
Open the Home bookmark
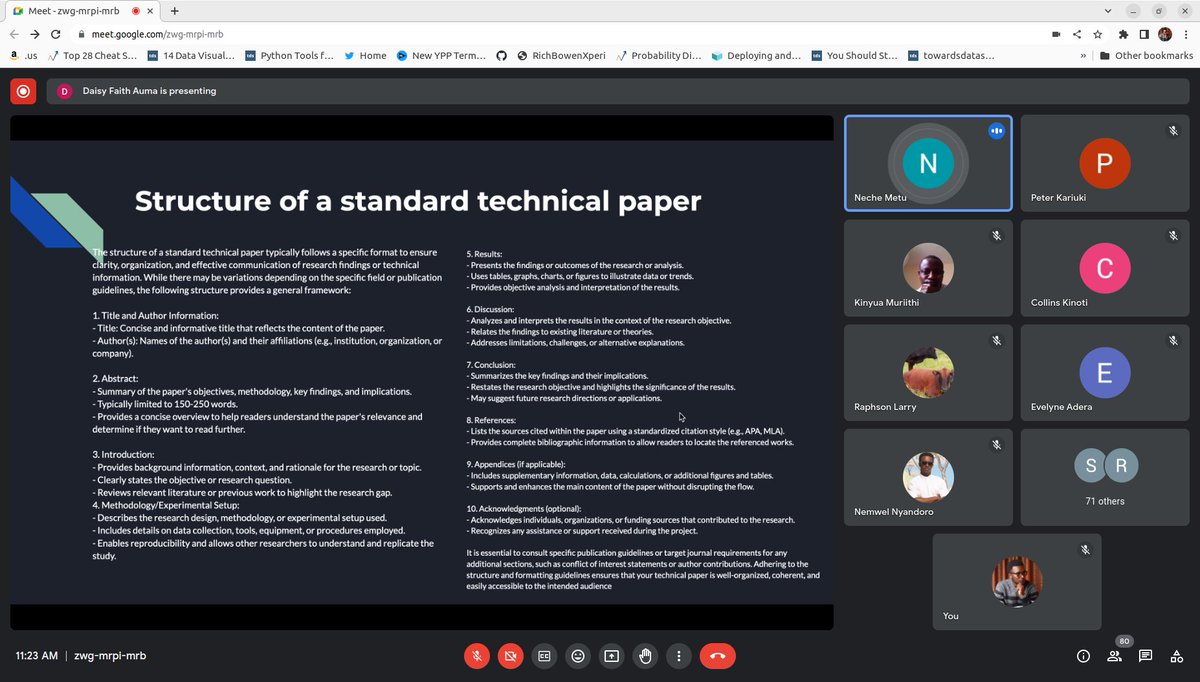pos(365,55)
